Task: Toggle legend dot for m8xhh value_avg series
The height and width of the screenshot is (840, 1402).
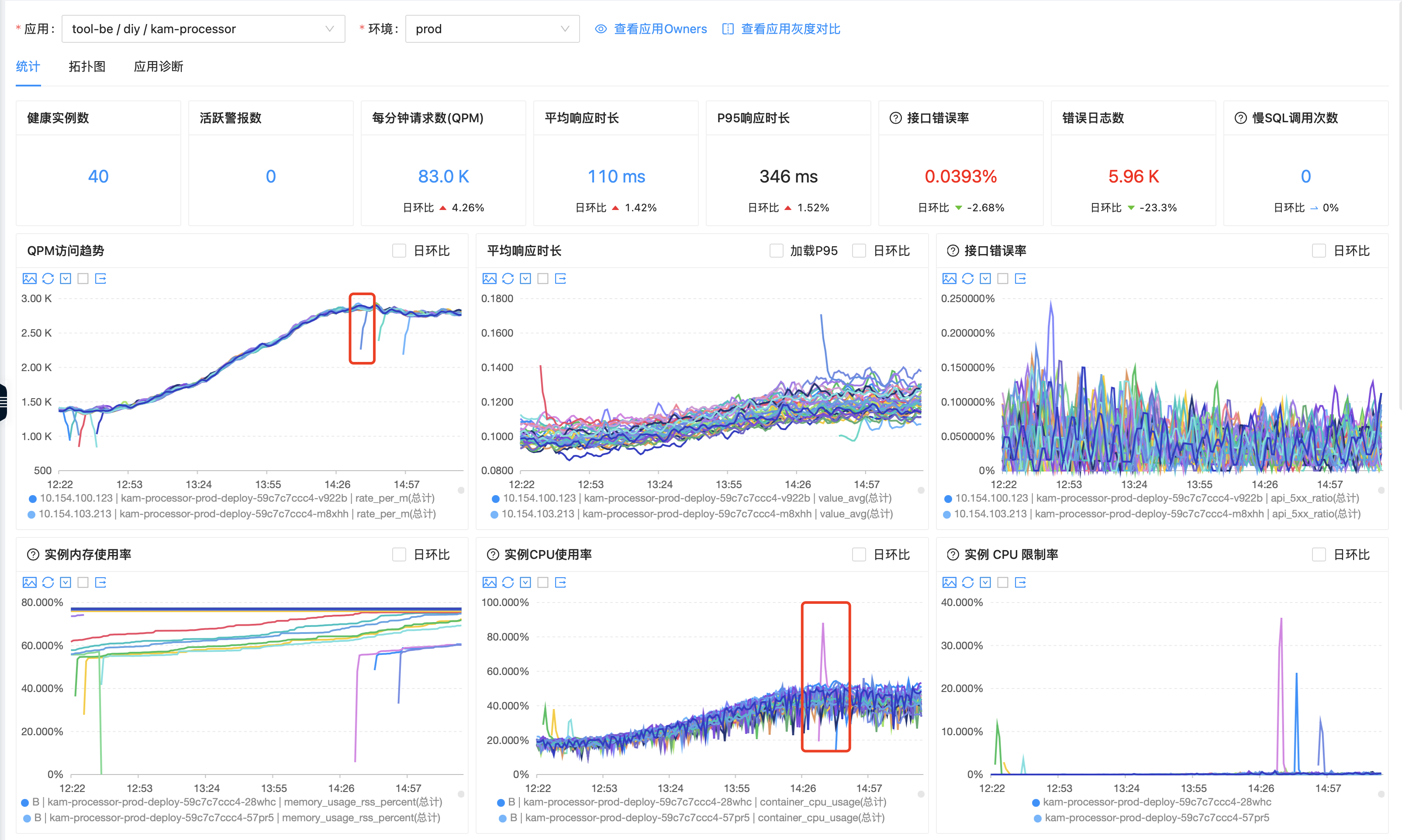Action: coord(494,515)
